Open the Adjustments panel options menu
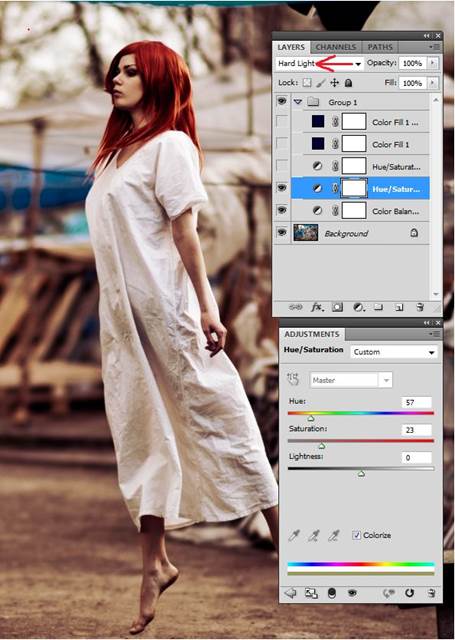This screenshot has width=455, height=640. 435,334
